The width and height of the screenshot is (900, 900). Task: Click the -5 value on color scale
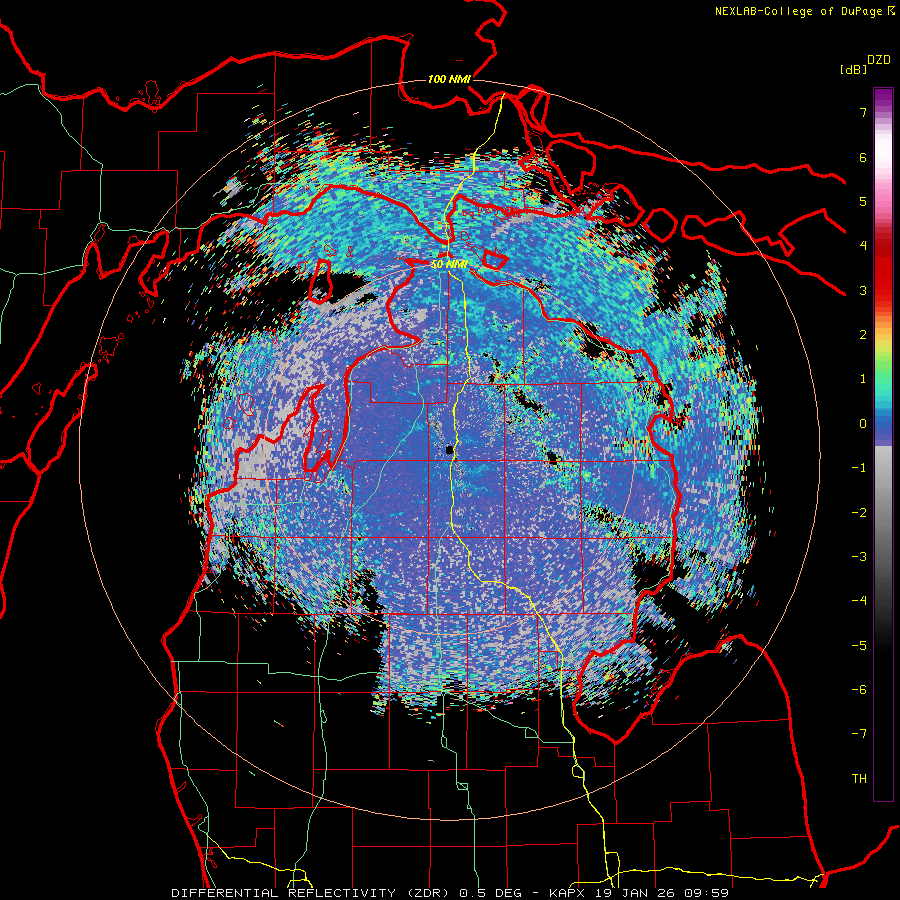click(859, 646)
